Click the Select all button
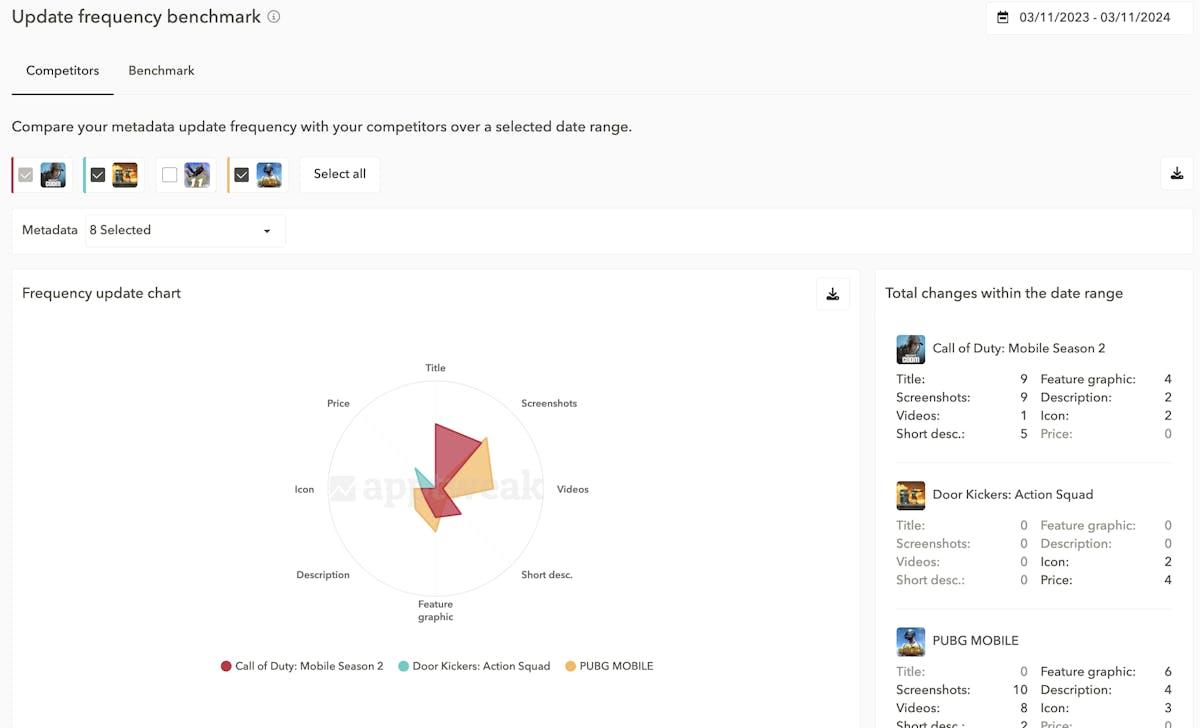 [339, 174]
